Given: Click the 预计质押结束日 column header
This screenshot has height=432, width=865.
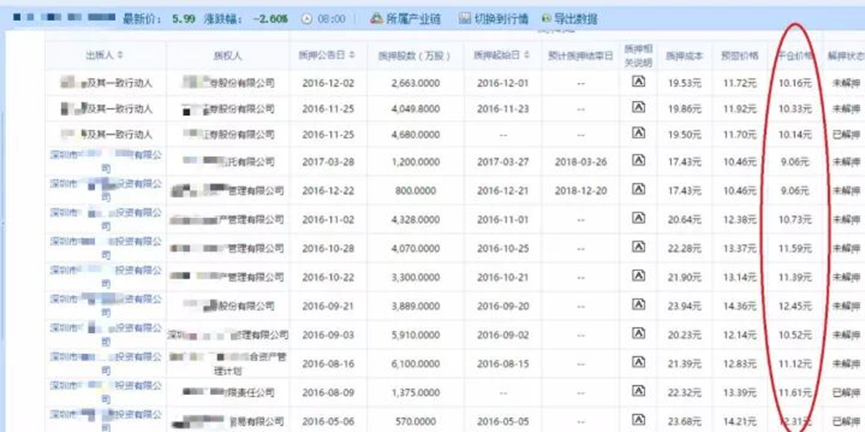Looking at the screenshot, I should [x=580, y=54].
